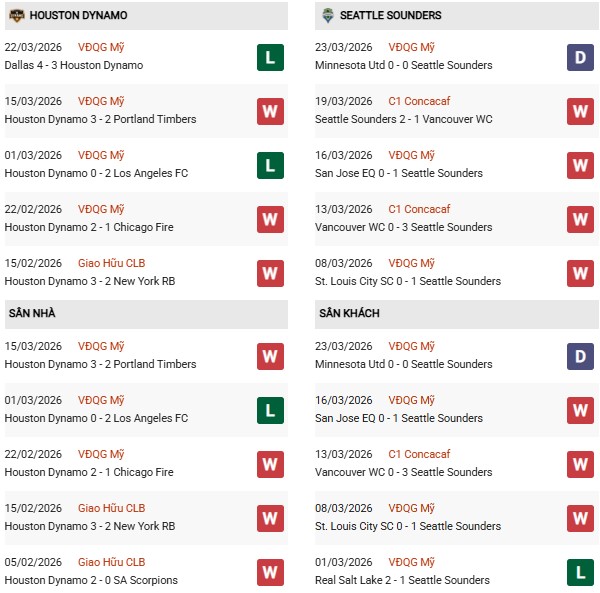
Task: Click W badge for Portland Timbers match in Sân Nhà section
Action: click(x=270, y=356)
